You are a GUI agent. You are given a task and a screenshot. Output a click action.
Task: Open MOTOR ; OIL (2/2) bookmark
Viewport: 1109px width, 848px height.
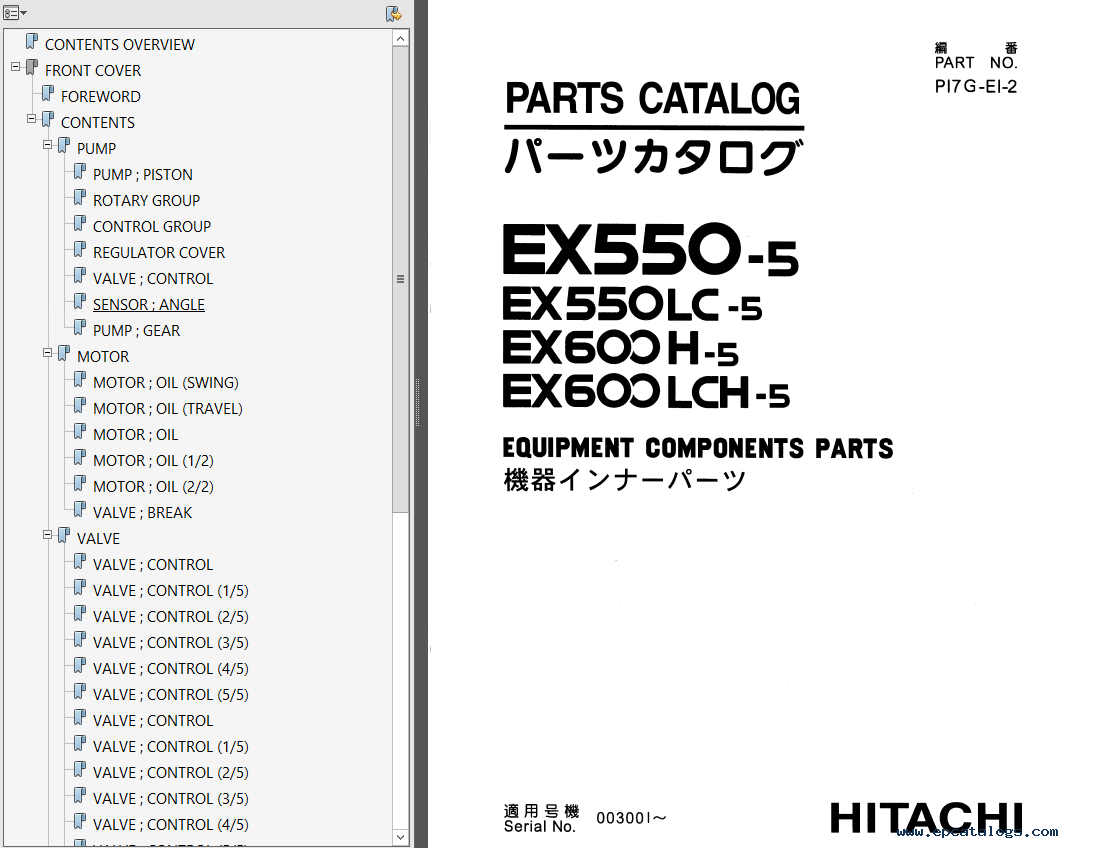pos(153,487)
